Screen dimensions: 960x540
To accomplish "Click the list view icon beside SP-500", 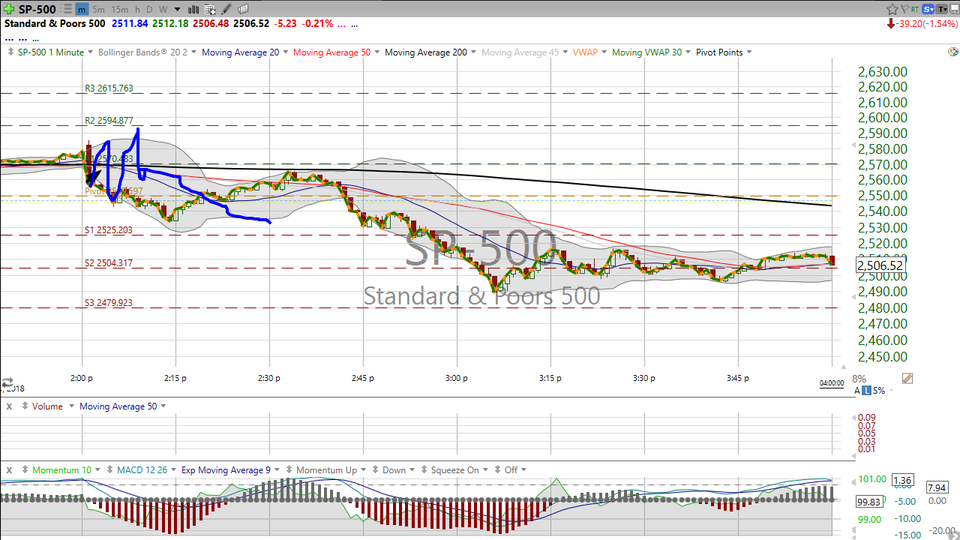I will tap(68, 9).
